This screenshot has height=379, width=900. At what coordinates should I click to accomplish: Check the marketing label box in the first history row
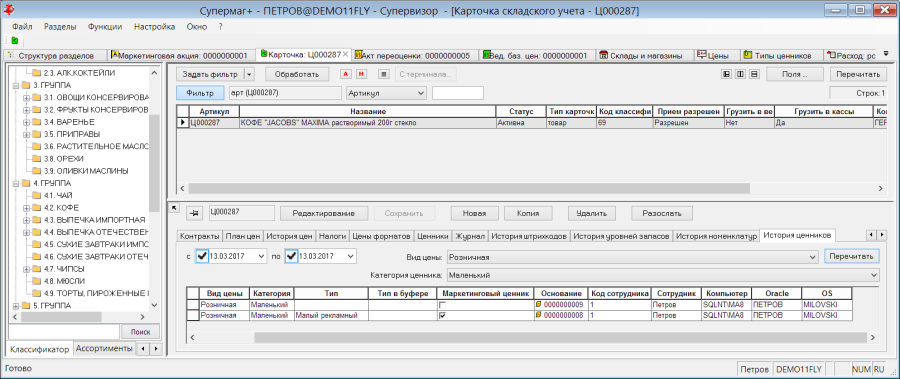[441, 304]
